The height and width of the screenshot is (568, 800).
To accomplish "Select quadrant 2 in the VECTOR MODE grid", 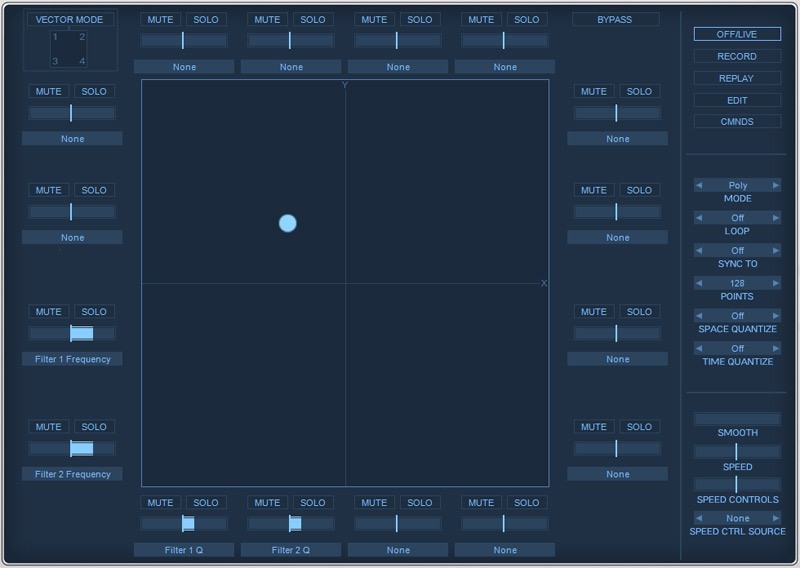I will point(82,37).
